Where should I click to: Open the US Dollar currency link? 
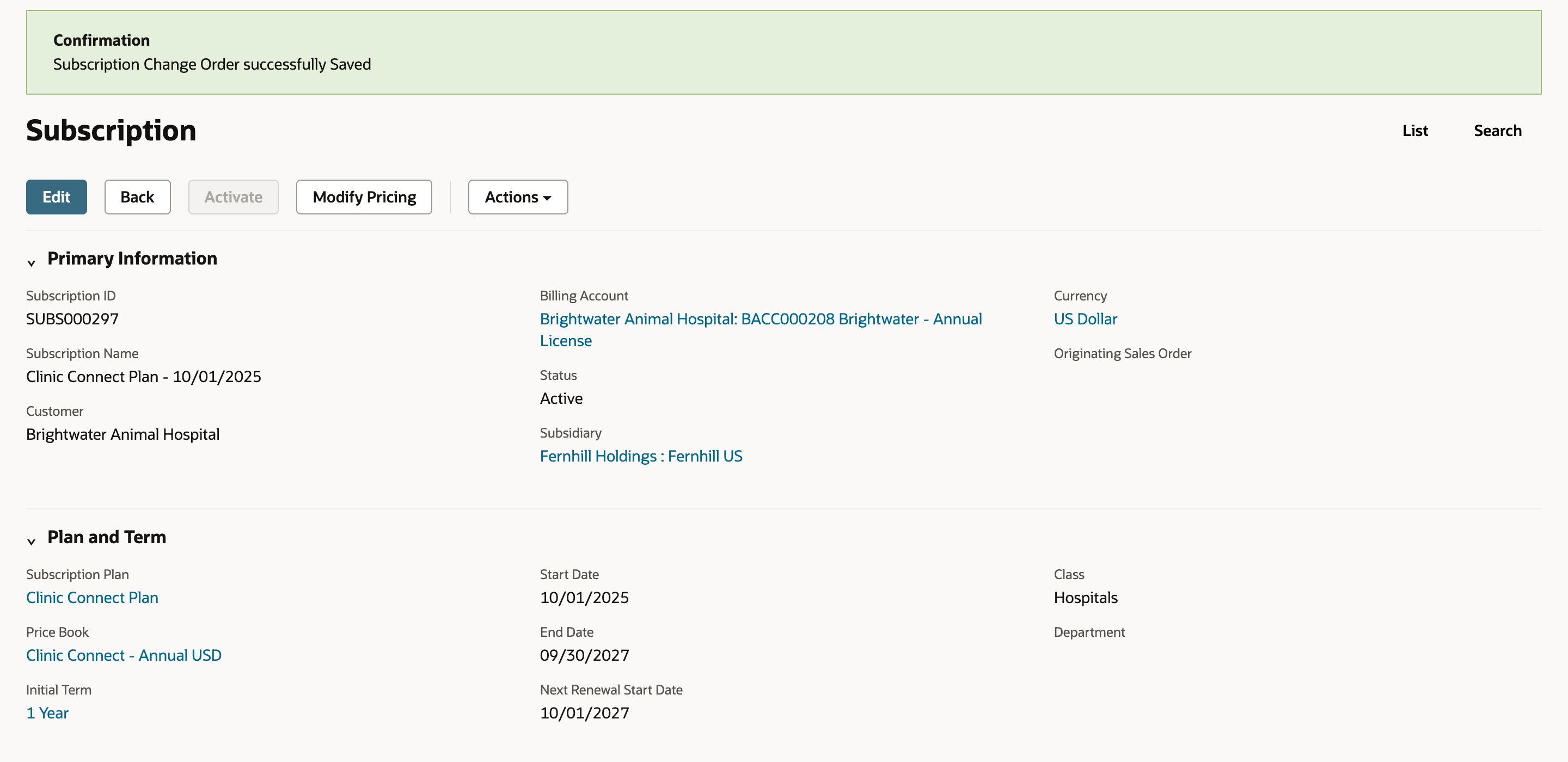pyautogui.click(x=1085, y=318)
